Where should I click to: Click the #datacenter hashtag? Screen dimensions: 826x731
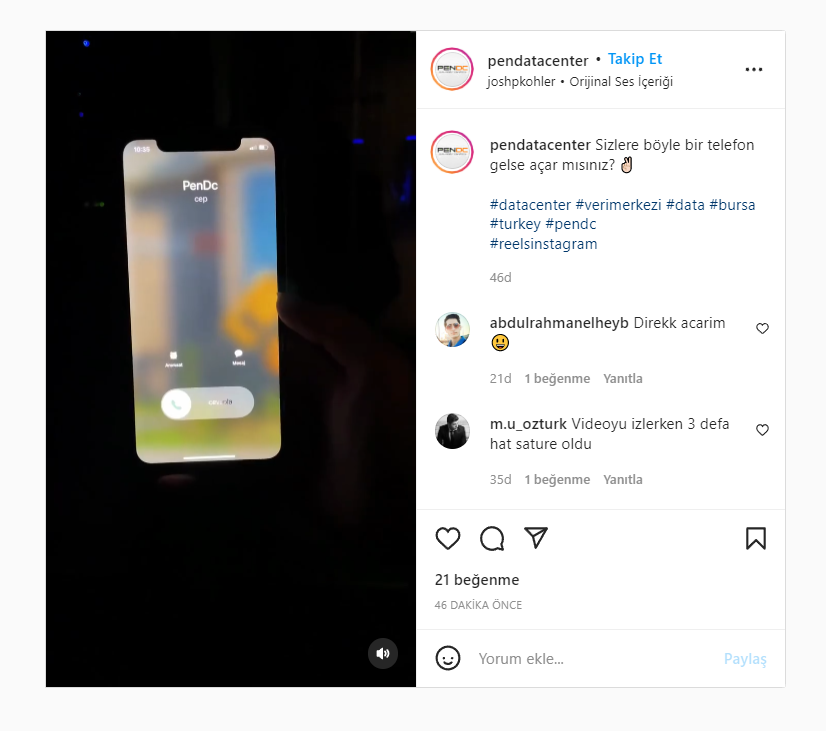[530, 205]
